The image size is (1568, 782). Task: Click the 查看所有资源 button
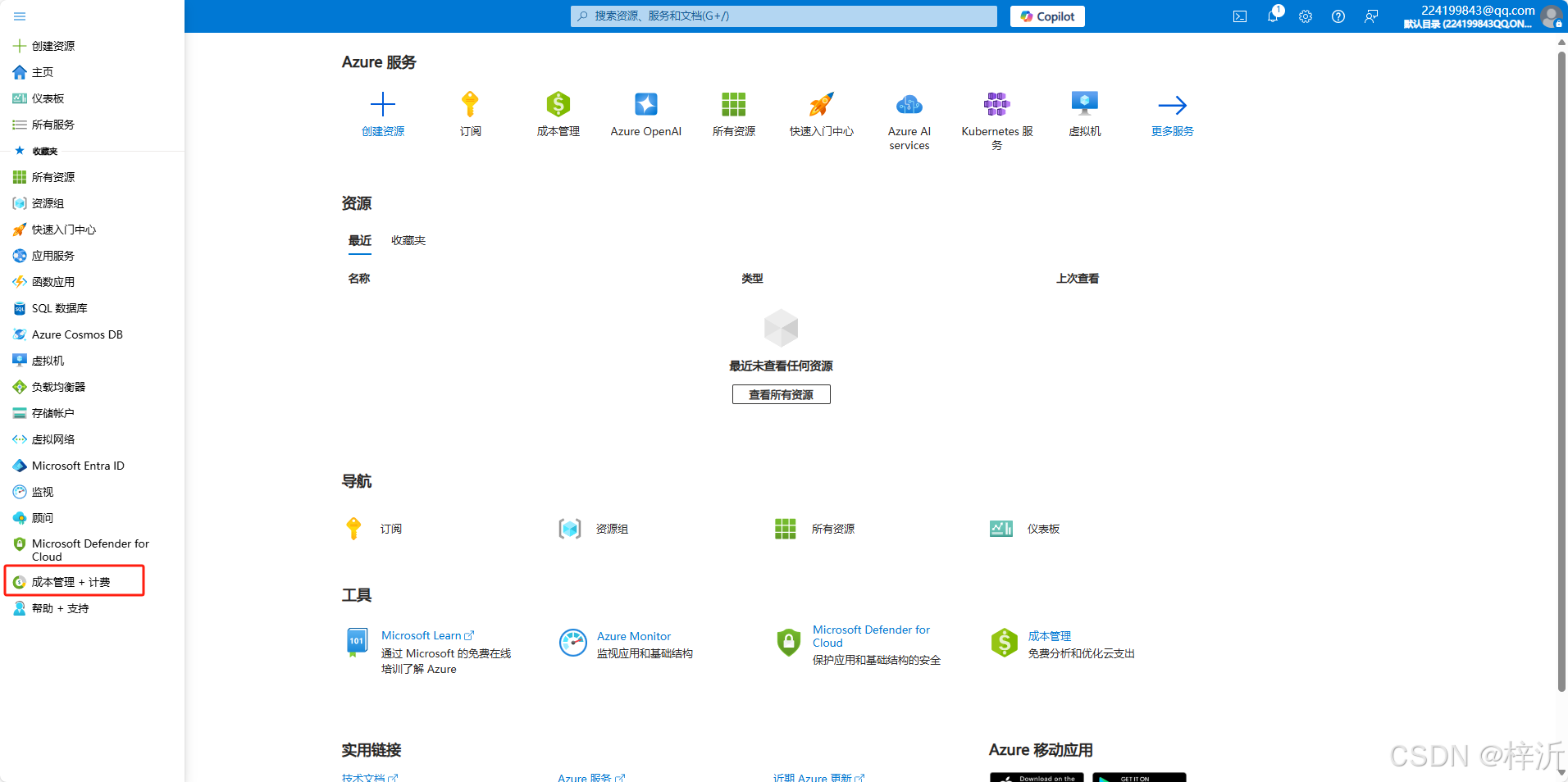coord(781,394)
